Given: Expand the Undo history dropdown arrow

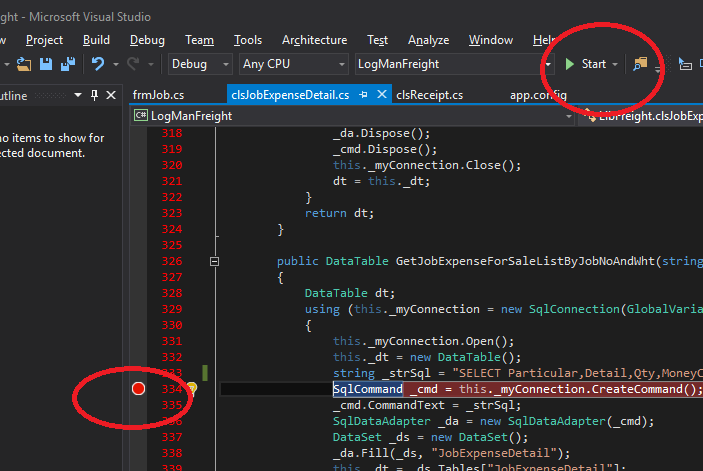Looking at the screenshot, I should coord(116,65).
